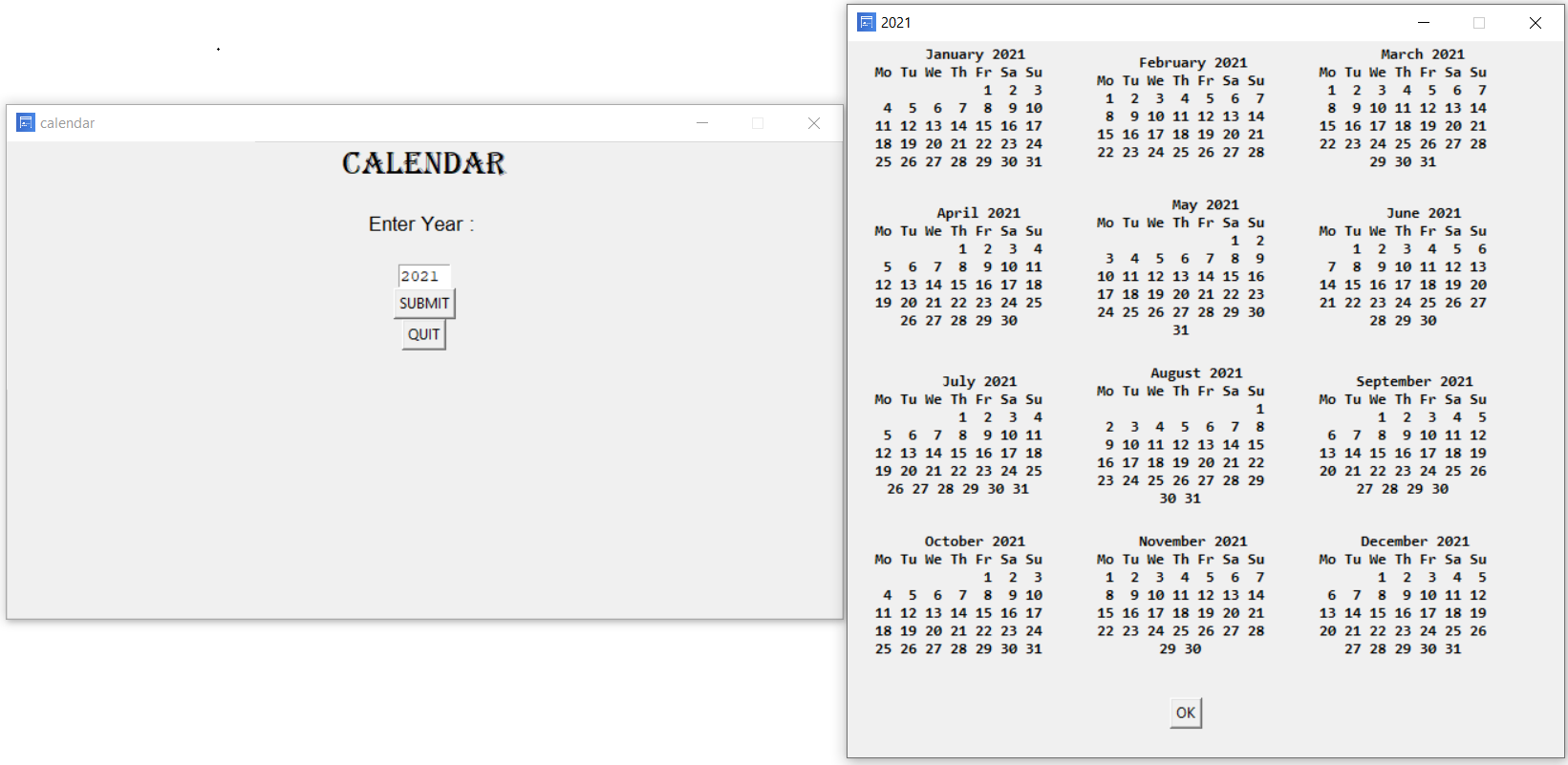Click the 'February 2021' month heading
The width and height of the screenshot is (1568, 765).
coord(1192,62)
